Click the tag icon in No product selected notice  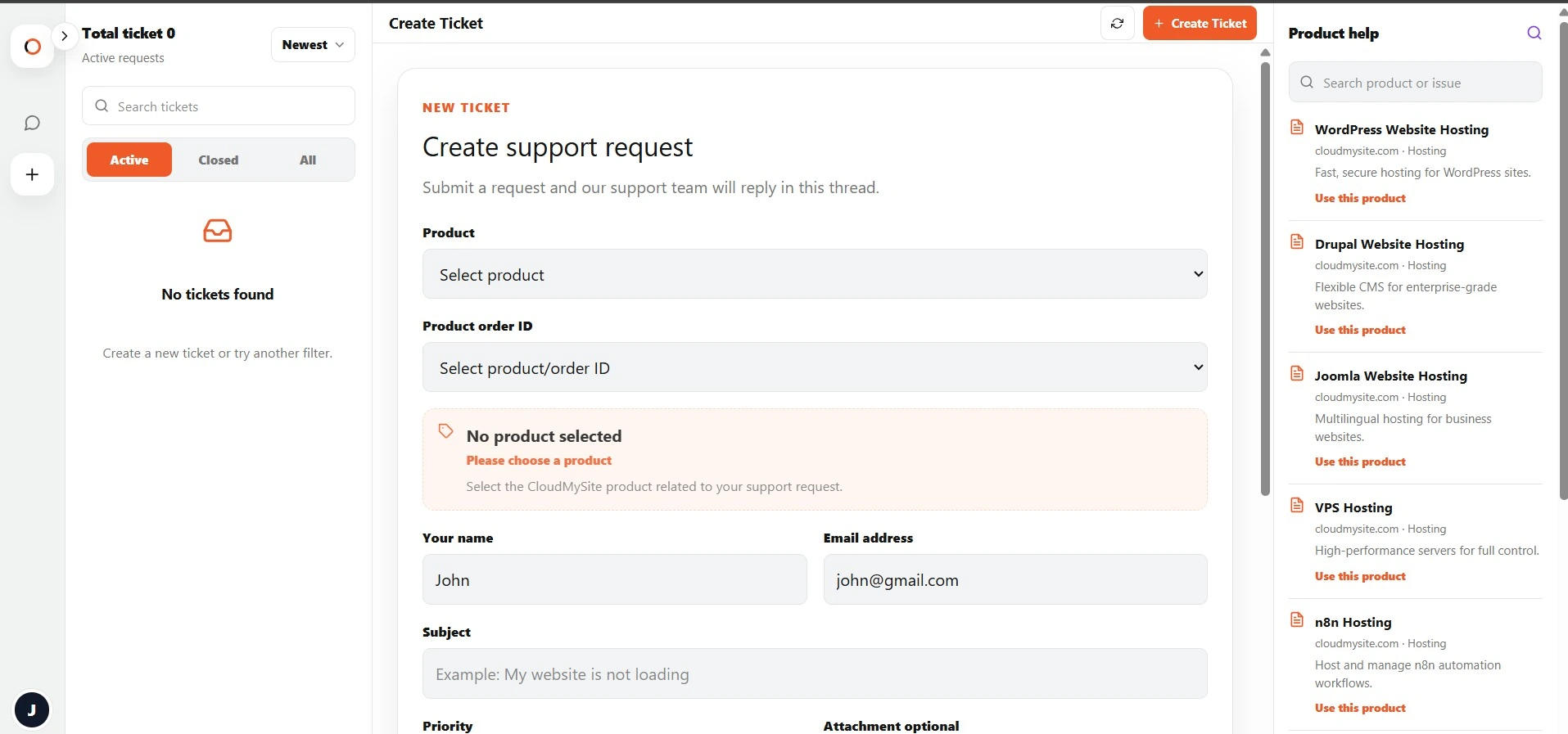click(x=445, y=431)
